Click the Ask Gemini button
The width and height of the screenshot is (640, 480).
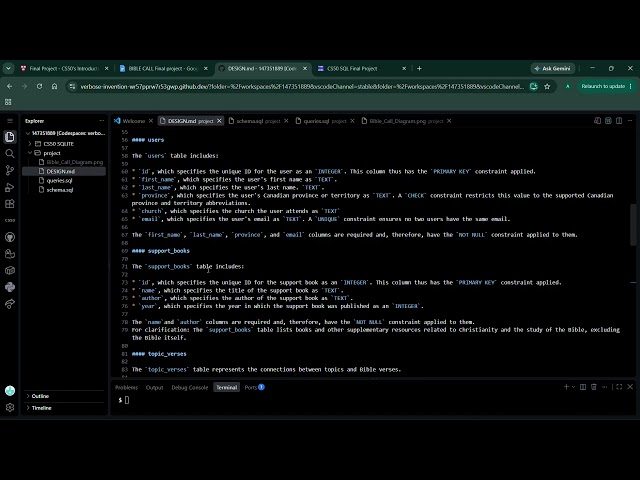click(x=553, y=69)
